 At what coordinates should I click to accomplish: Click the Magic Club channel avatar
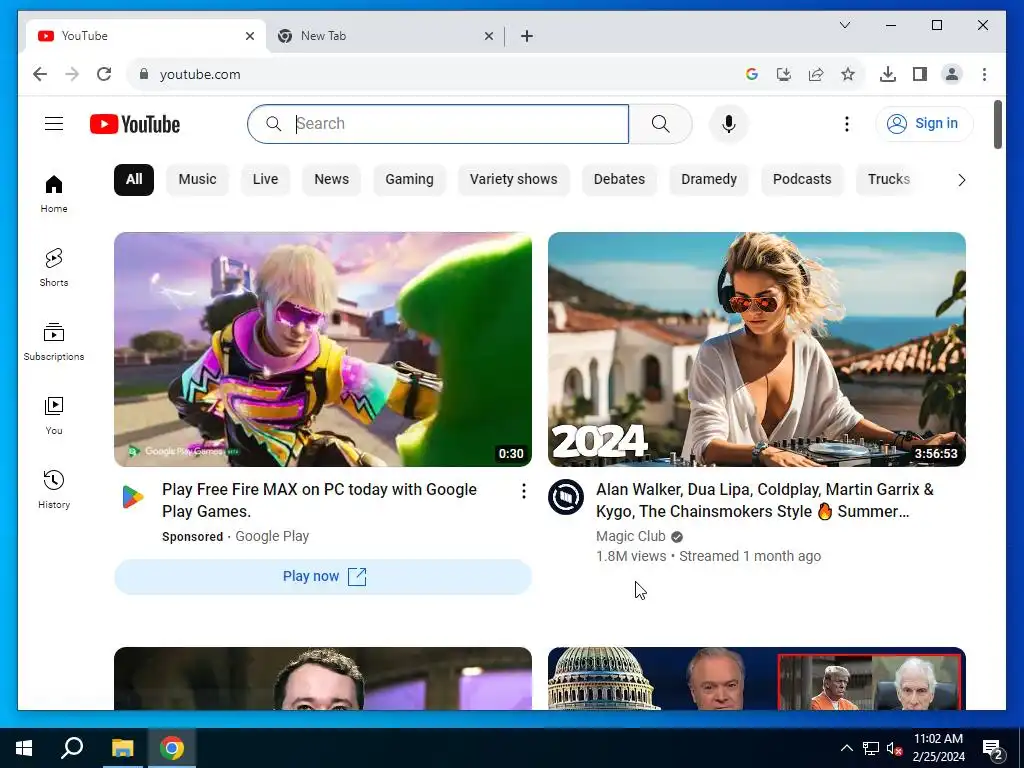[566, 497]
